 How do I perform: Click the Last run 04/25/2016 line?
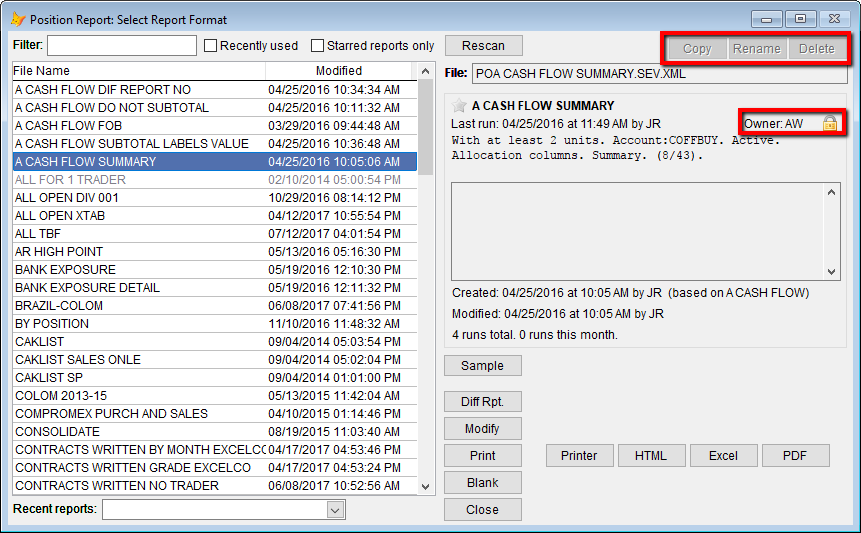point(556,124)
